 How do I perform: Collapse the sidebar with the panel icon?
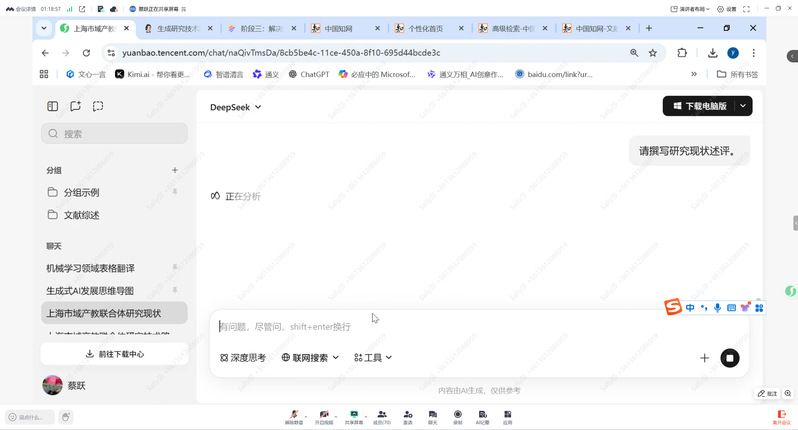(x=53, y=106)
